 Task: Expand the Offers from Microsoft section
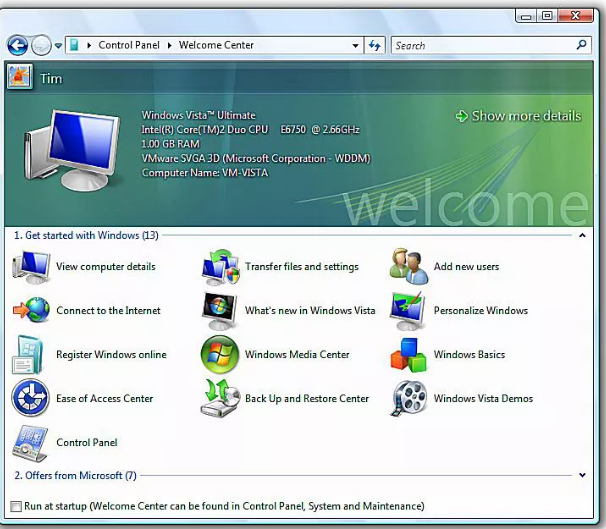coord(582,475)
